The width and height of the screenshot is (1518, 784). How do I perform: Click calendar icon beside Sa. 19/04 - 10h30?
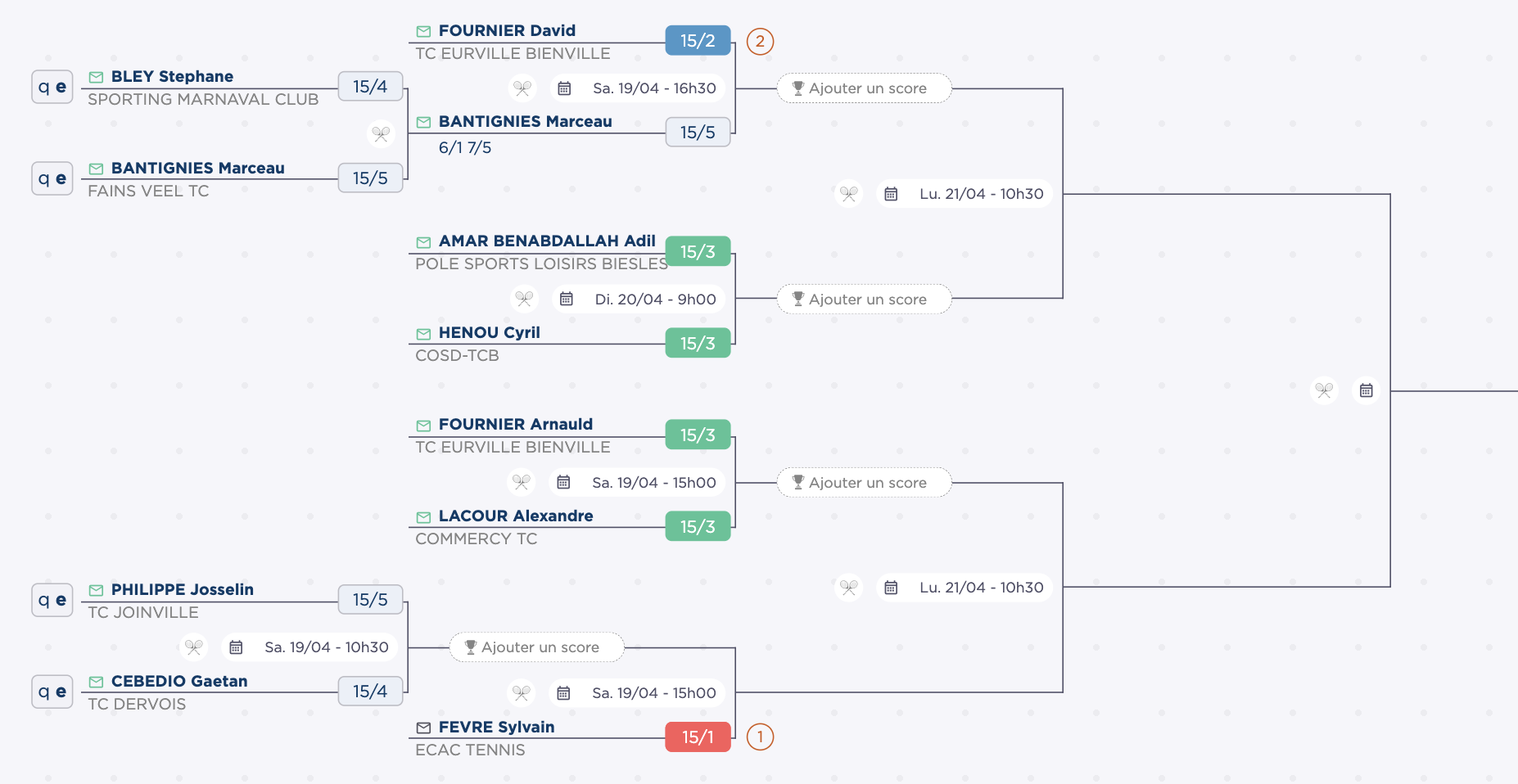tap(236, 647)
